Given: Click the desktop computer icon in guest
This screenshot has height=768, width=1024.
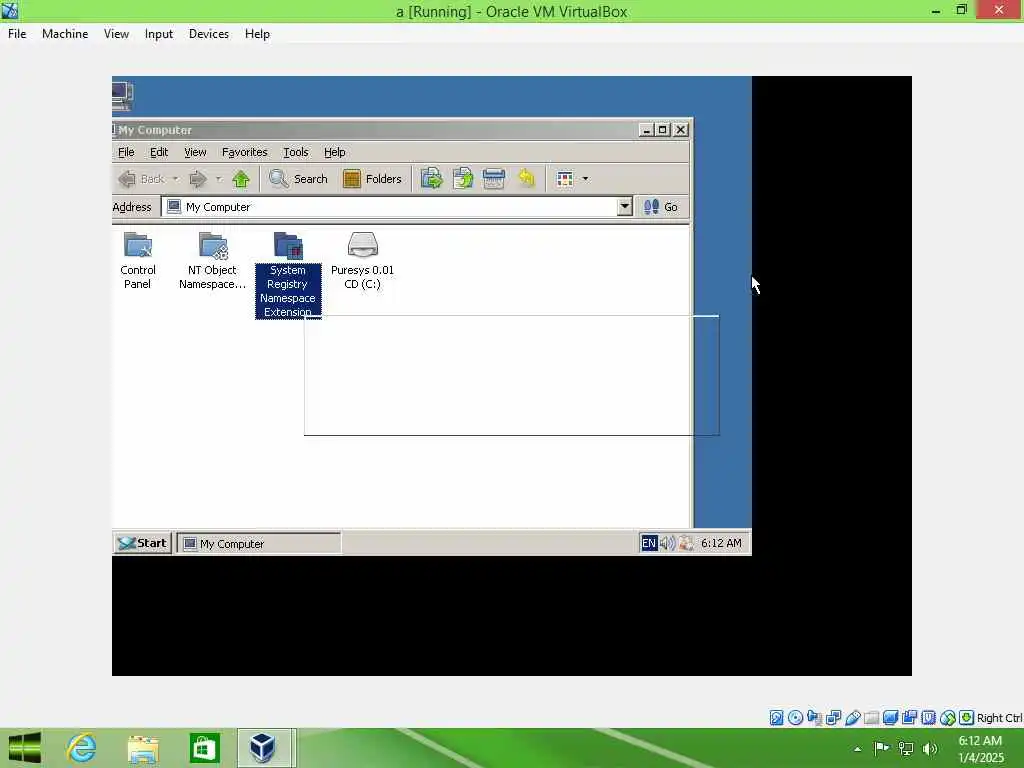Looking at the screenshot, I should click(x=122, y=95).
